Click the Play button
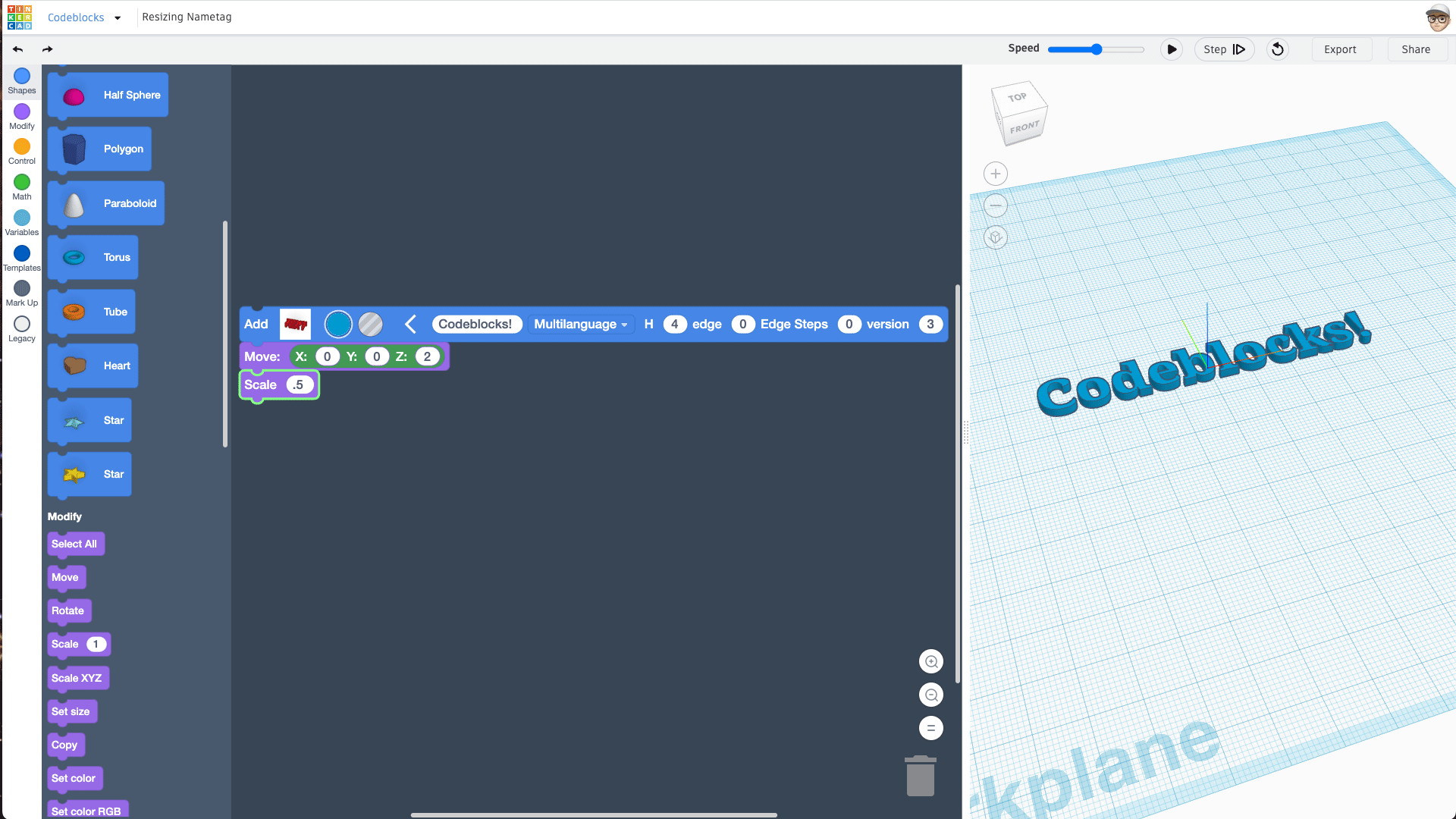Image resolution: width=1456 pixels, height=819 pixels. [x=1172, y=49]
